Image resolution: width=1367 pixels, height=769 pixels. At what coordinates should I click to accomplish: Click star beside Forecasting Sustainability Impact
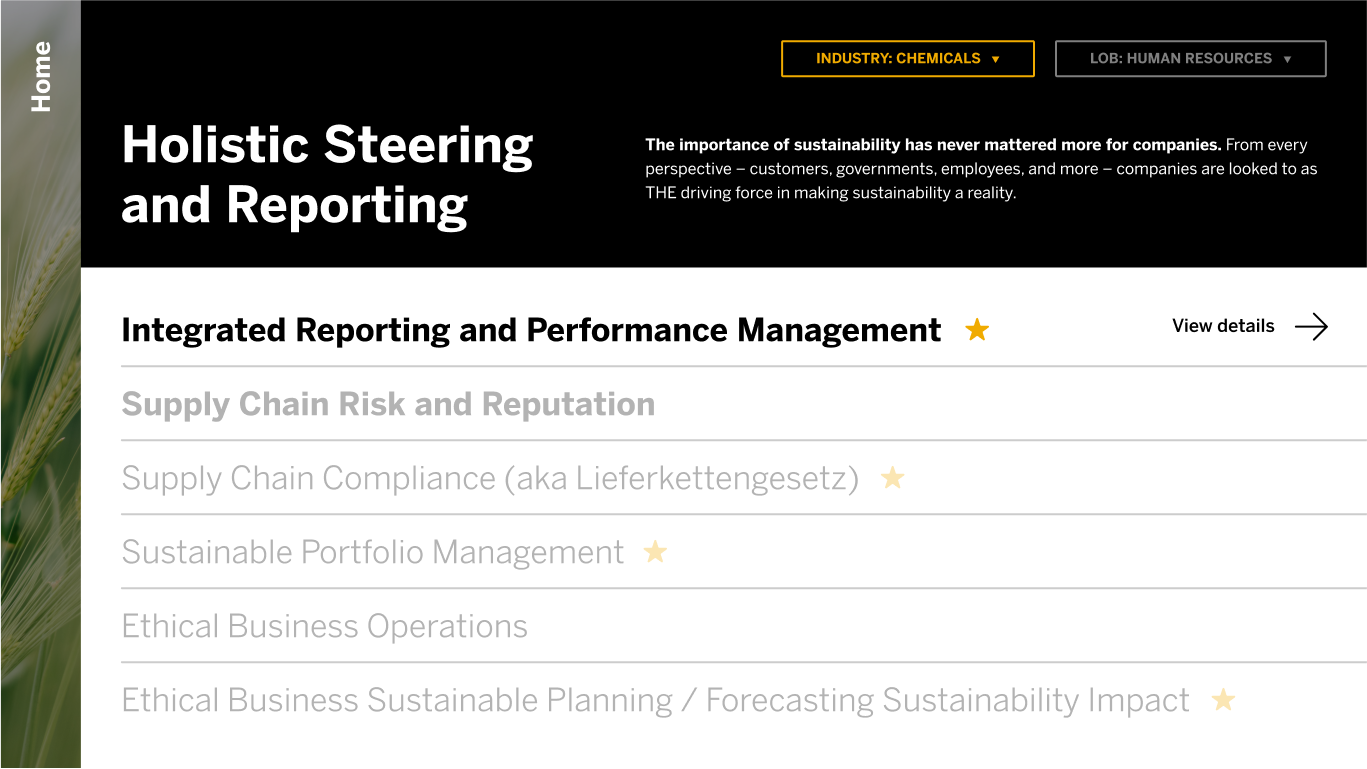(1223, 700)
